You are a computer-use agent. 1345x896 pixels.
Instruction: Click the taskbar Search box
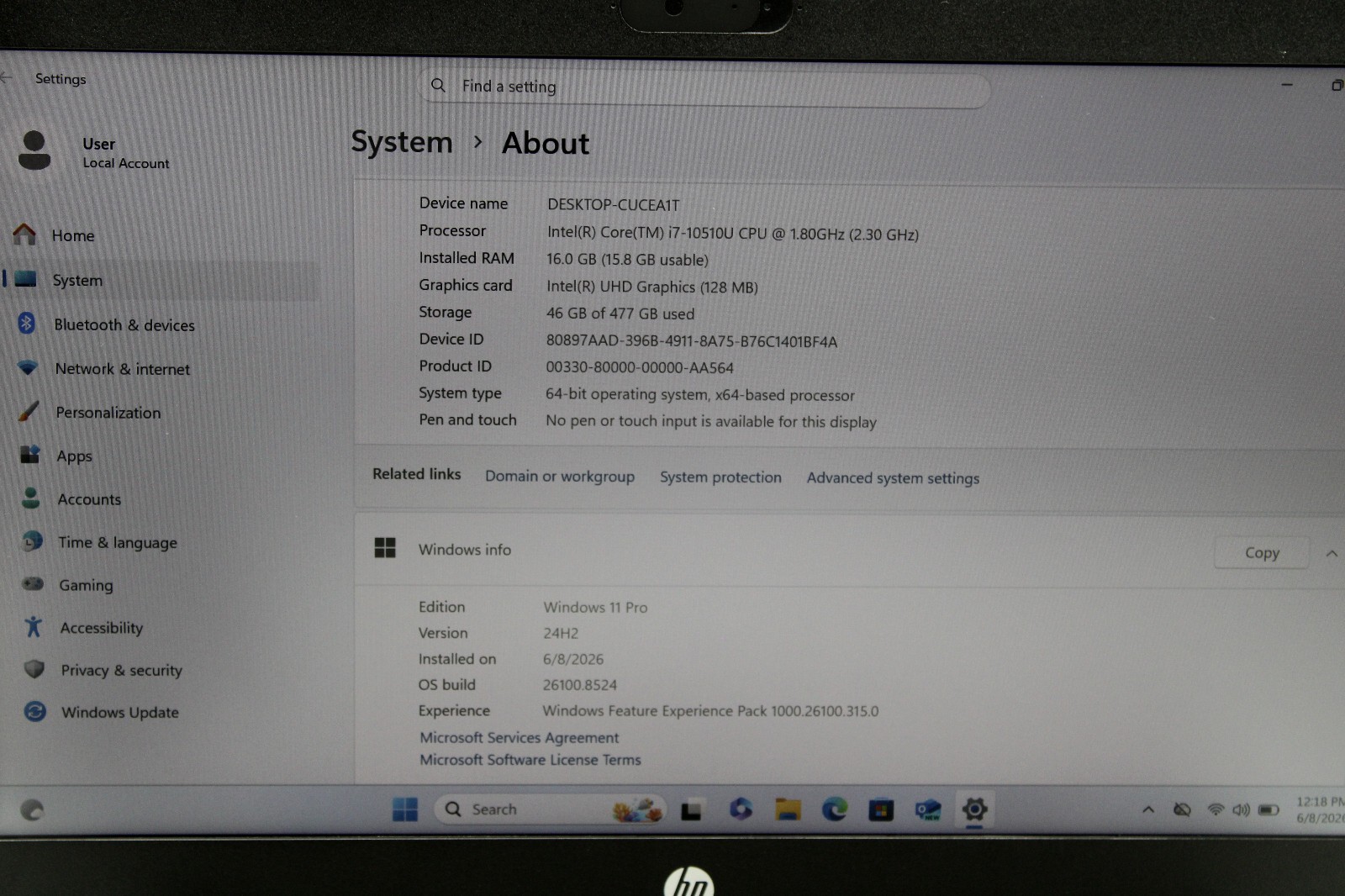point(551,809)
